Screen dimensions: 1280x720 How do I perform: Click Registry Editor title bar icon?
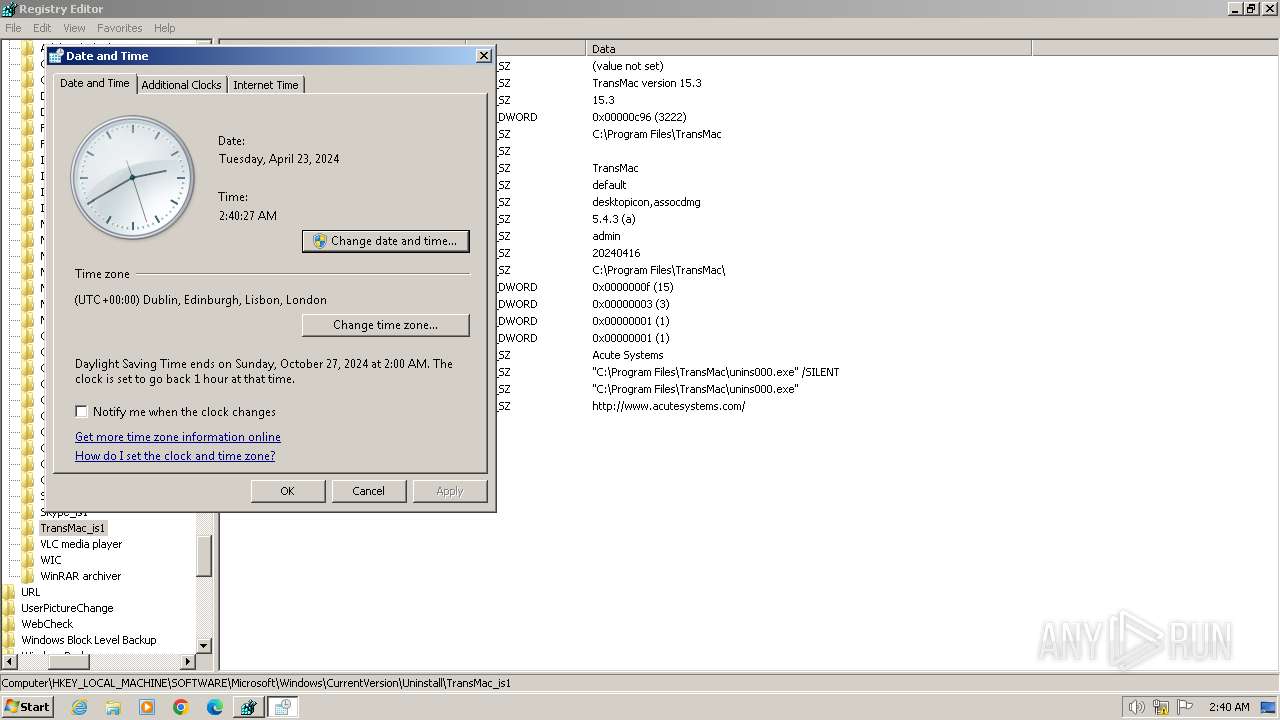point(9,9)
